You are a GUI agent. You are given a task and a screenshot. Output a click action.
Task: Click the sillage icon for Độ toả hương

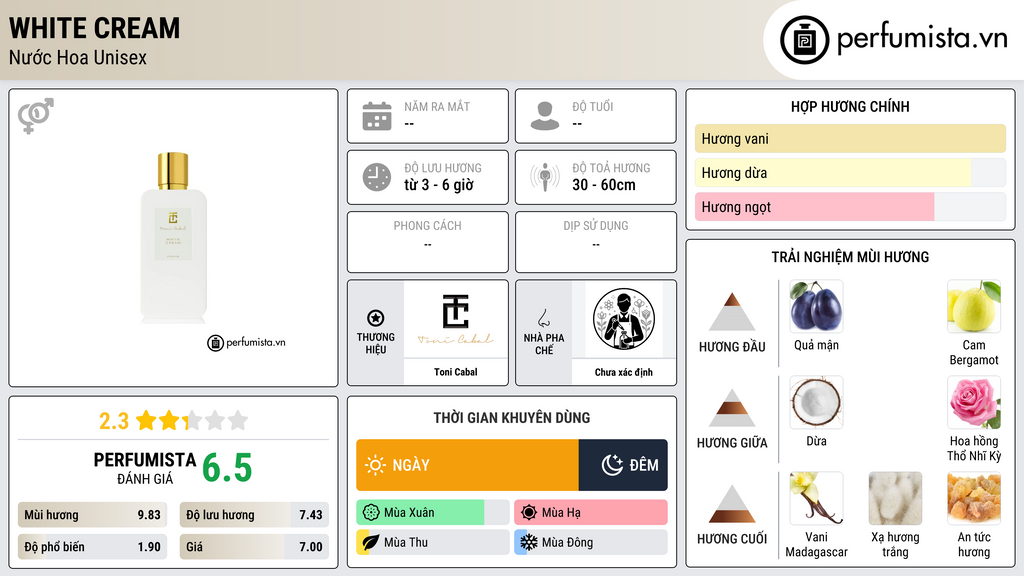pyautogui.click(x=545, y=177)
